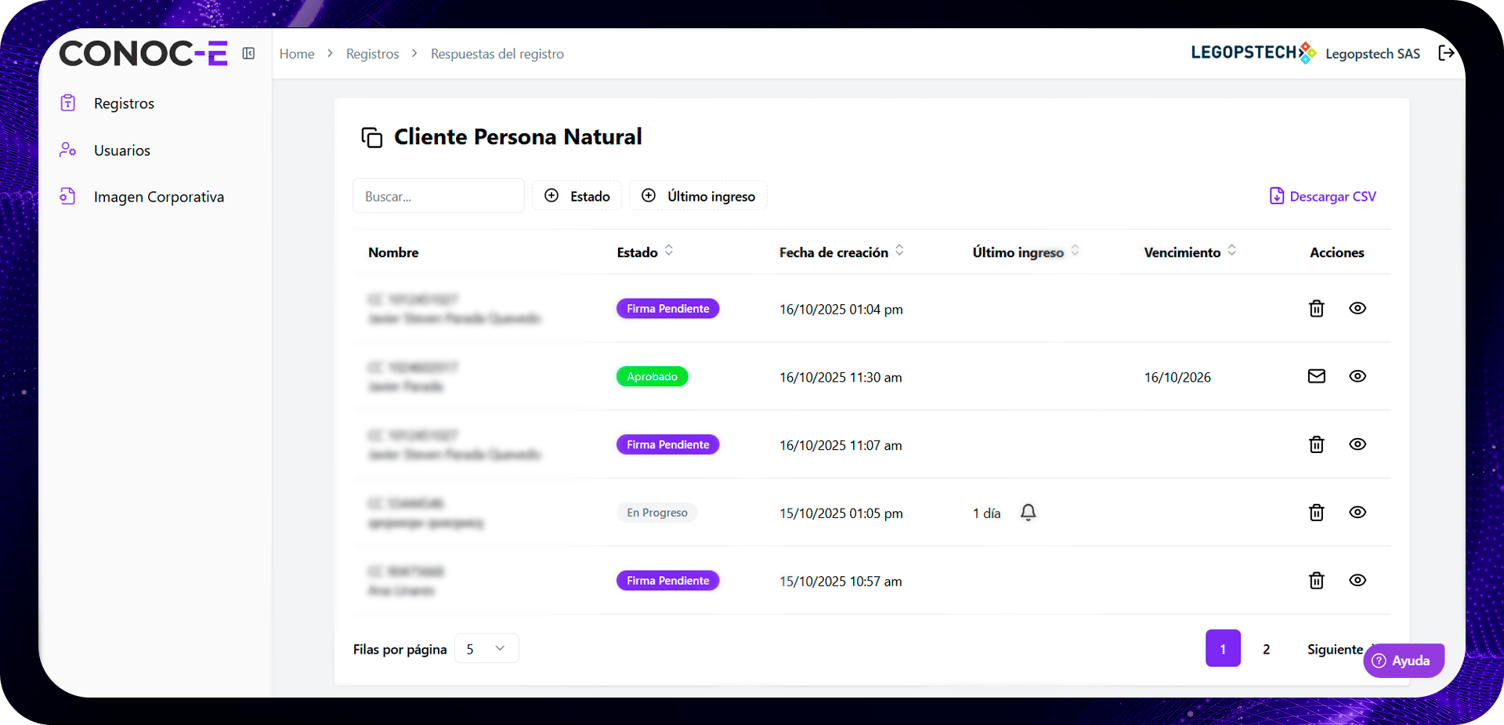This screenshot has width=1504, height=725.
Task: Open the Último ingreso filter
Action: pos(698,196)
